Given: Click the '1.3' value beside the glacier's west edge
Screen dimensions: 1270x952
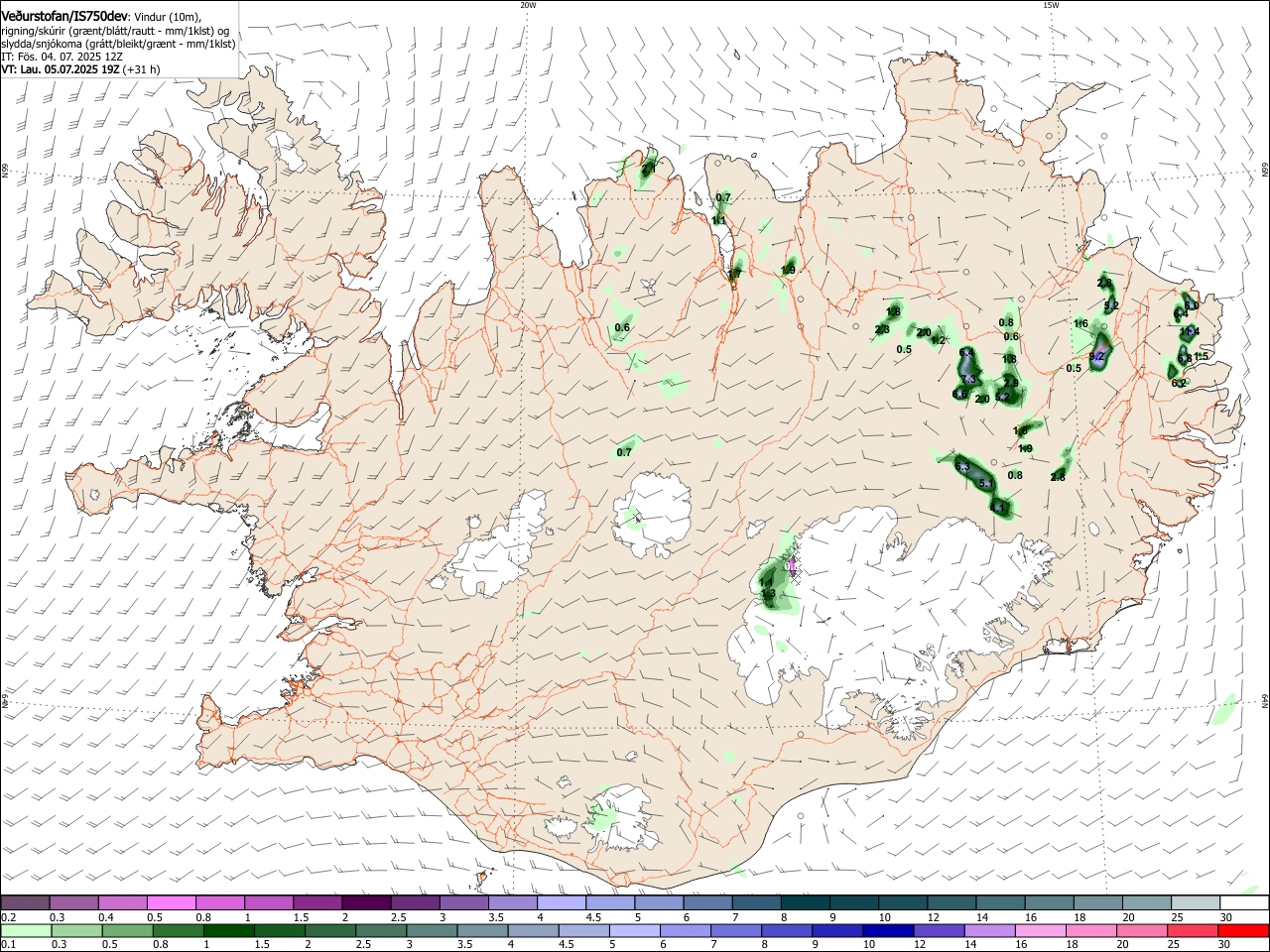Looking at the screenshot, I should click(768, 593).
